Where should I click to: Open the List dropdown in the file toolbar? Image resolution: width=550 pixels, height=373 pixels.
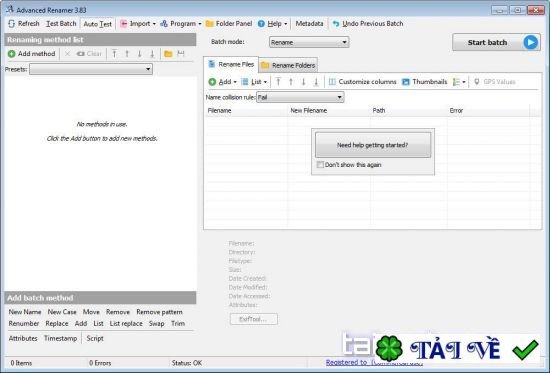click(x=254, y=82)
